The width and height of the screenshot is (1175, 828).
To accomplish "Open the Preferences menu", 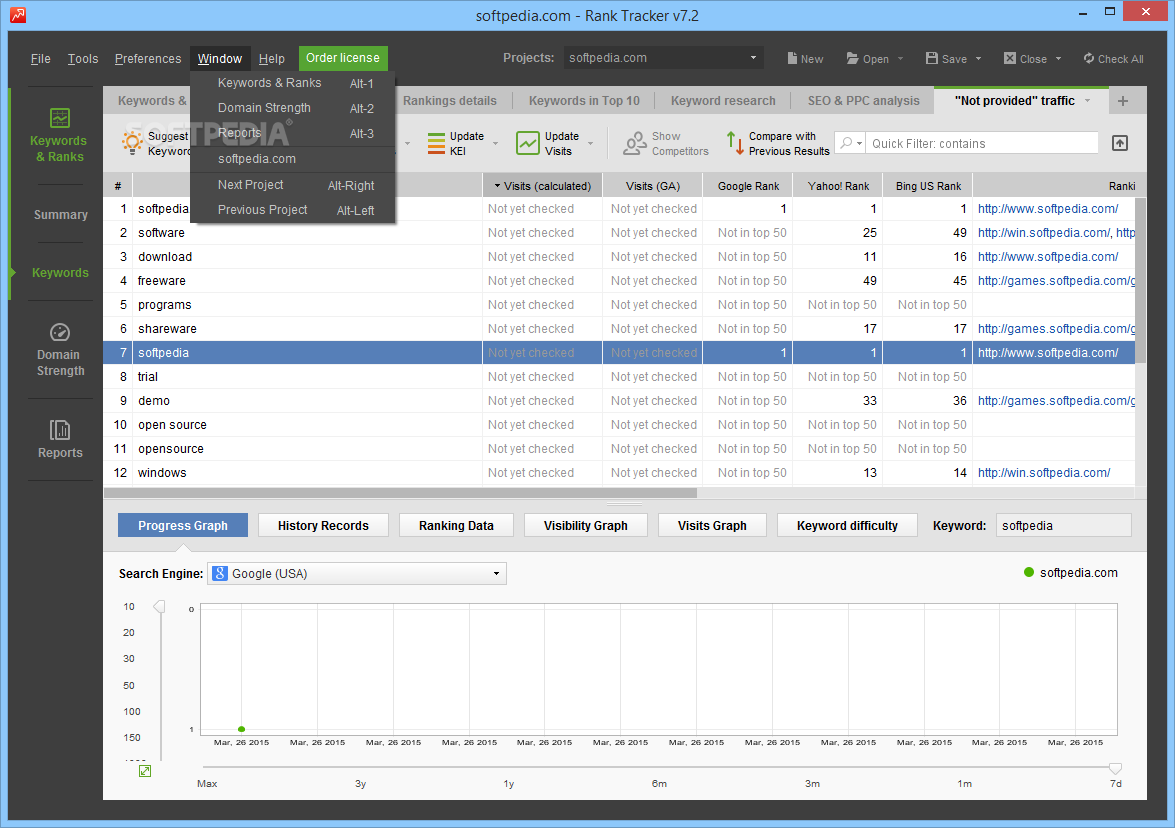I will tap(148, 58).
